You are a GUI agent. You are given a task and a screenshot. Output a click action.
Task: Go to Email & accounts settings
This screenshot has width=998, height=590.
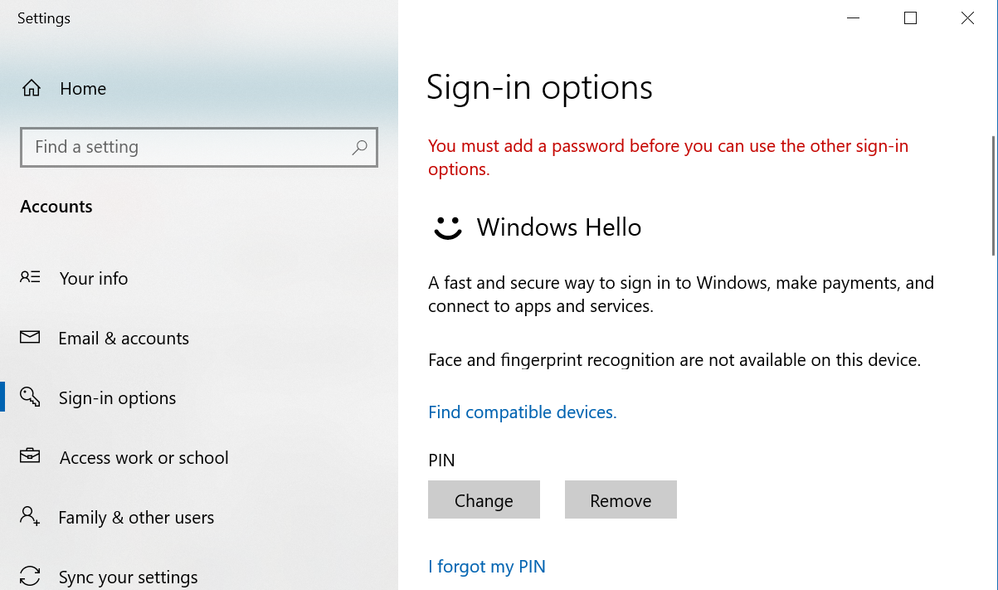[x=123, y=338]
